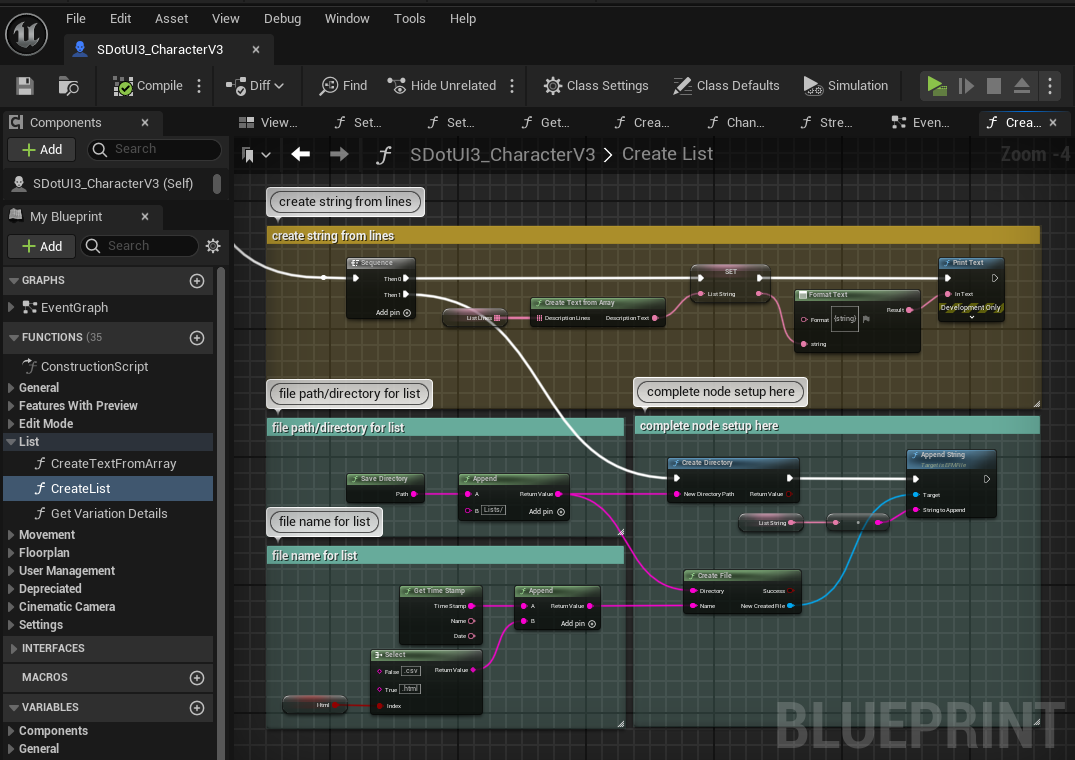
Task: Open the Edit menu
Action: [120, 19]
